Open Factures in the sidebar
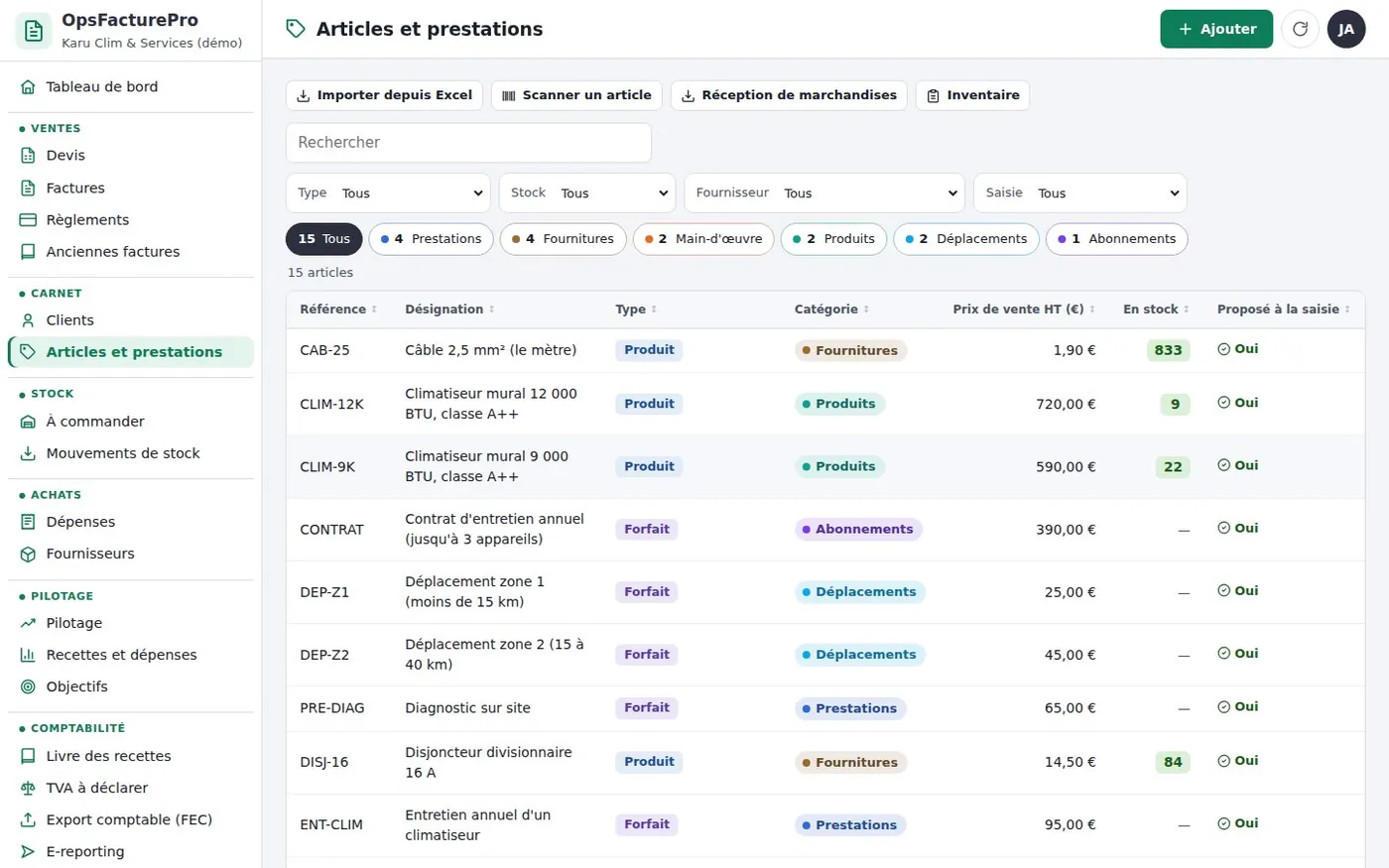This screenshot has width=1389, height=868. (130, 188)
